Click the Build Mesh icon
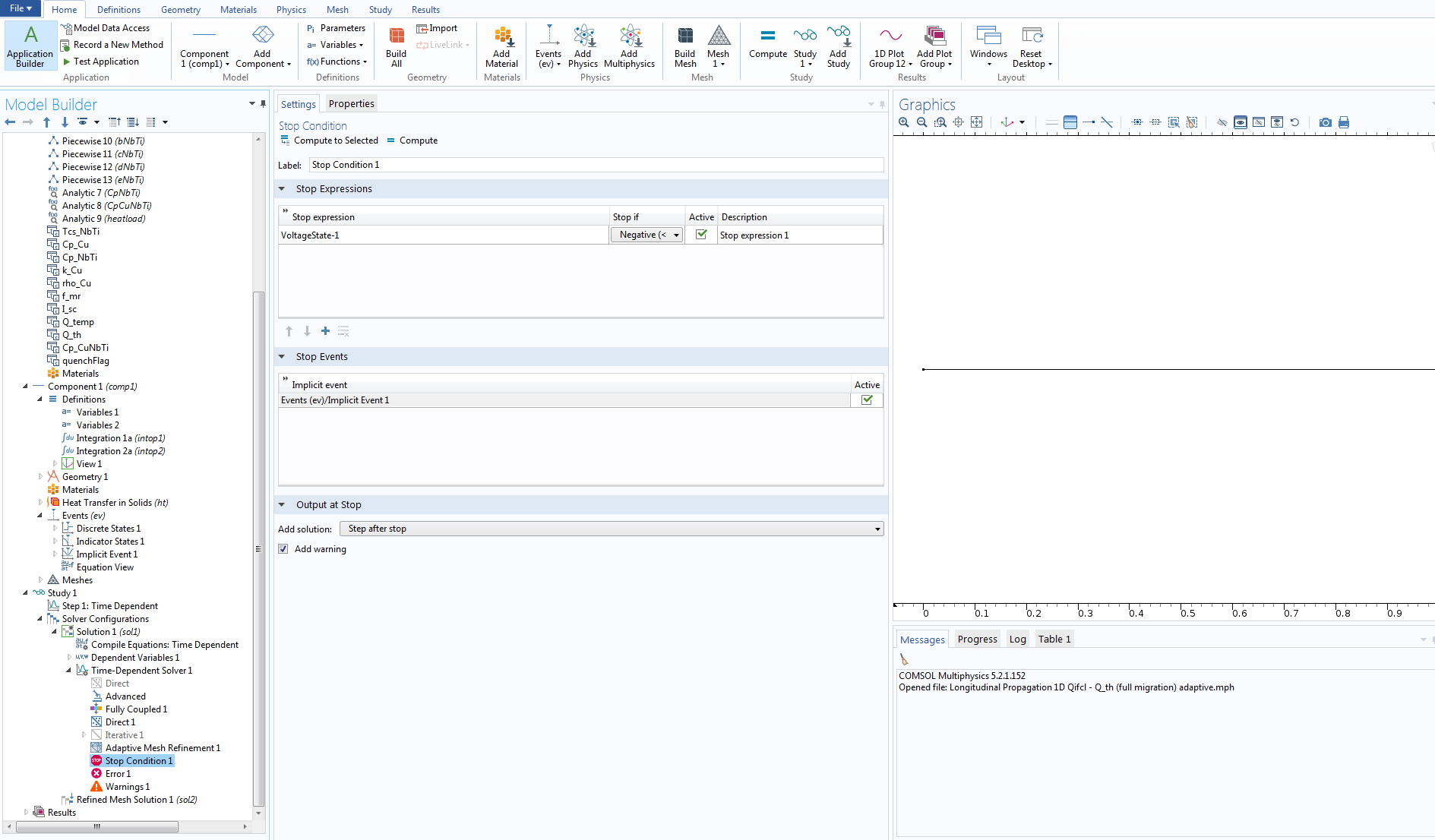1435x840 pixels. [x=684, y=47]
